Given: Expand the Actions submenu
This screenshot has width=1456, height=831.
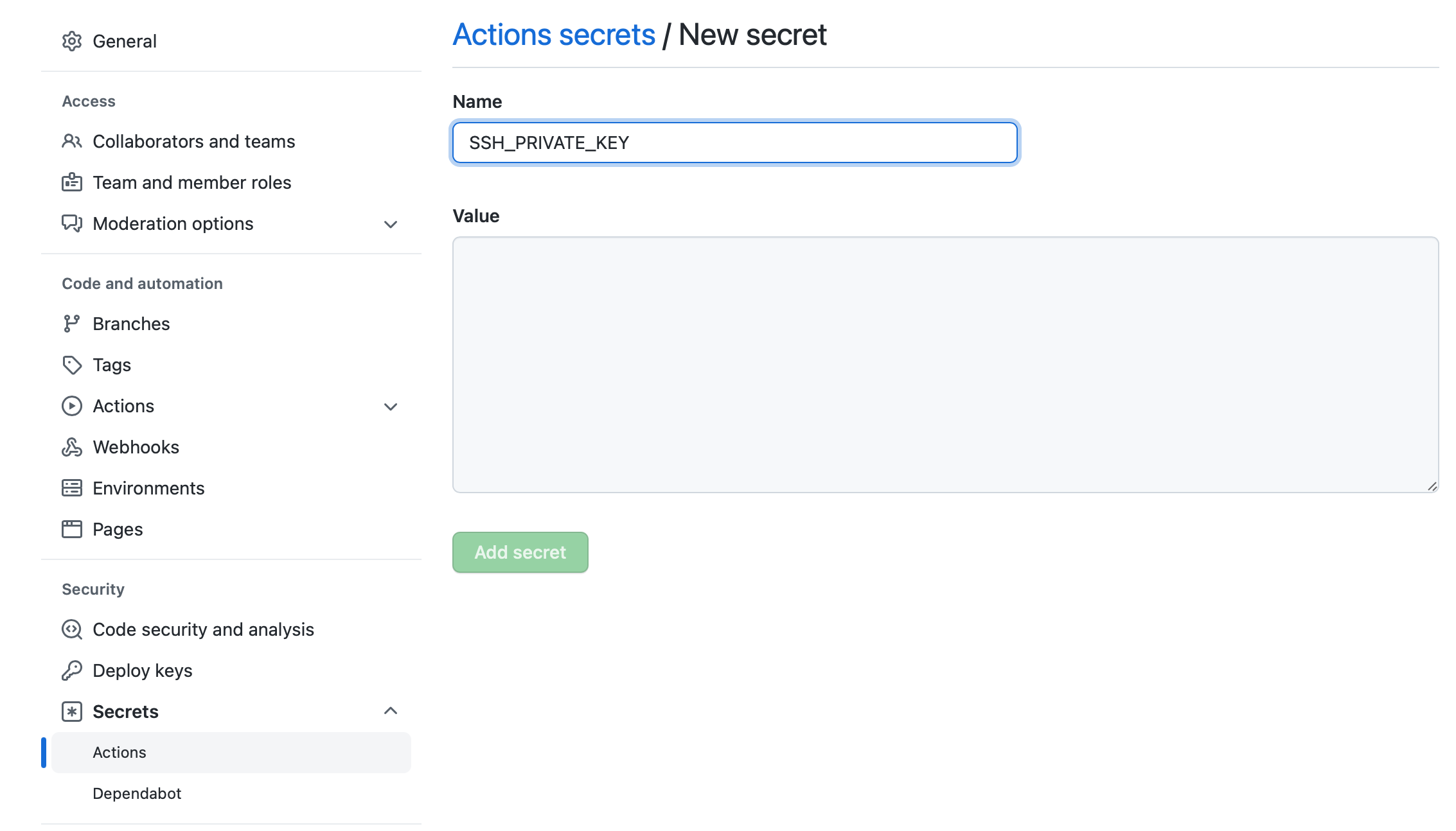Looking at the screenshot, I should click(390, 405).
